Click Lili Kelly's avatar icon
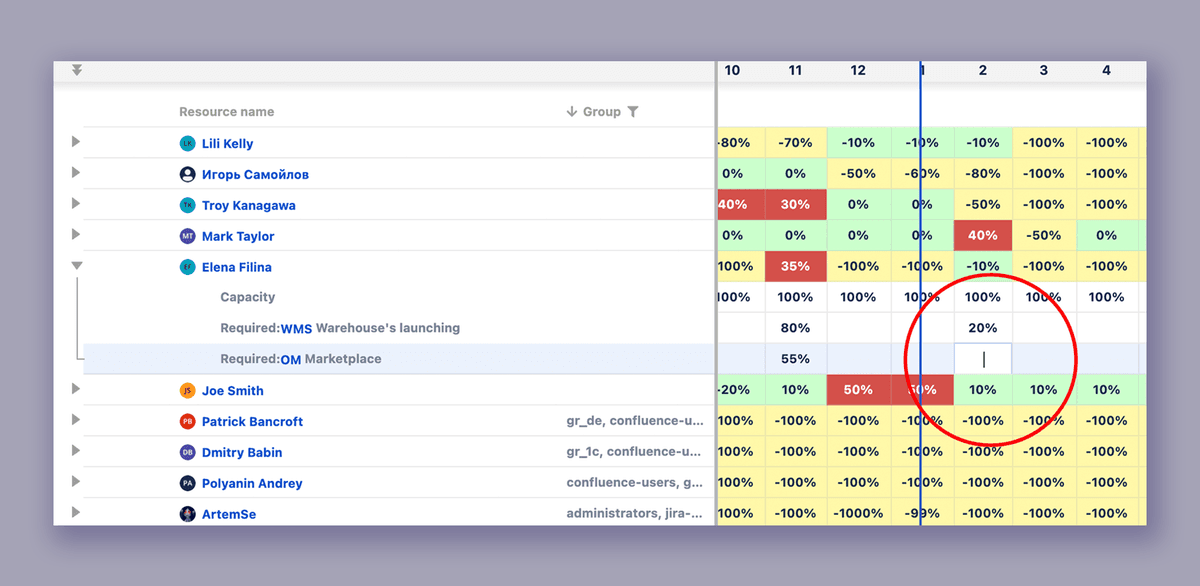Image resolution: width=1200 pixels, height=586 pixels. 187,144
